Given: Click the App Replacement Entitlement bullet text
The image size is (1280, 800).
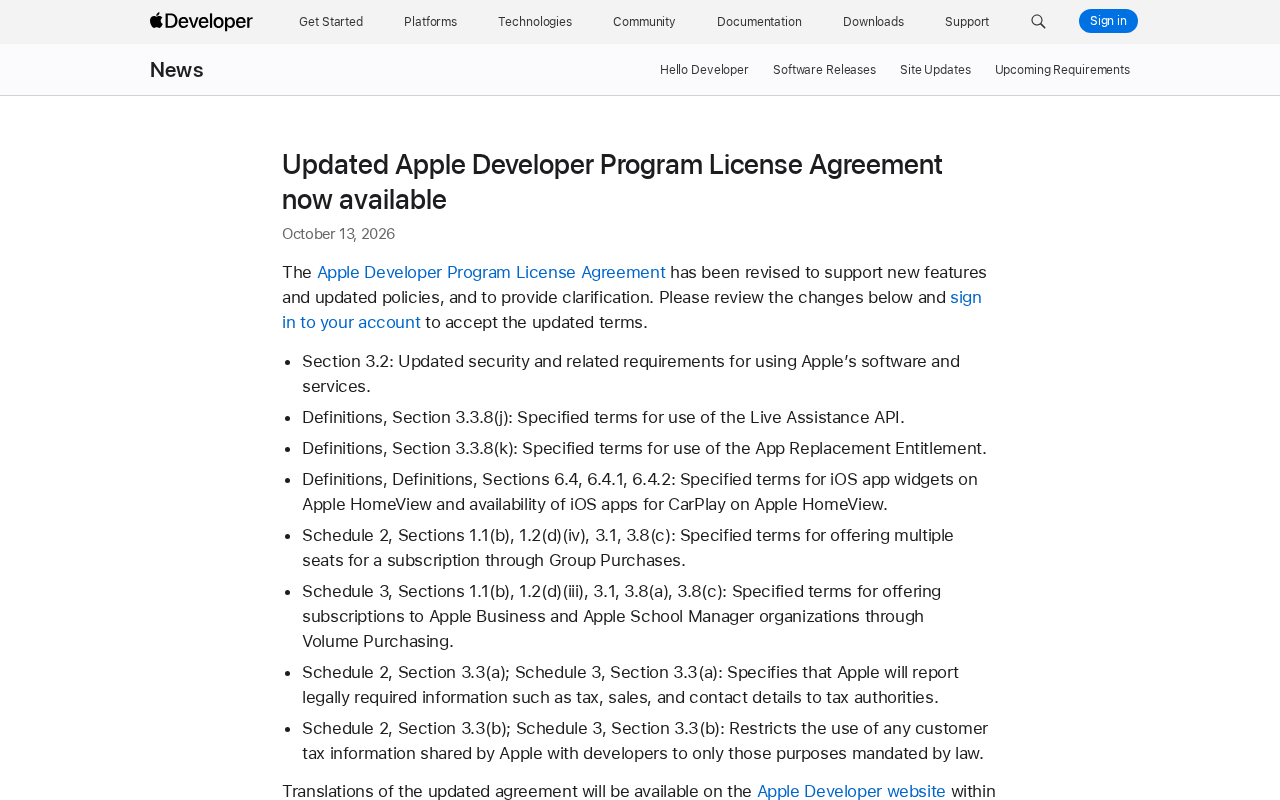Looking at the screenshot, I should 644,448.
